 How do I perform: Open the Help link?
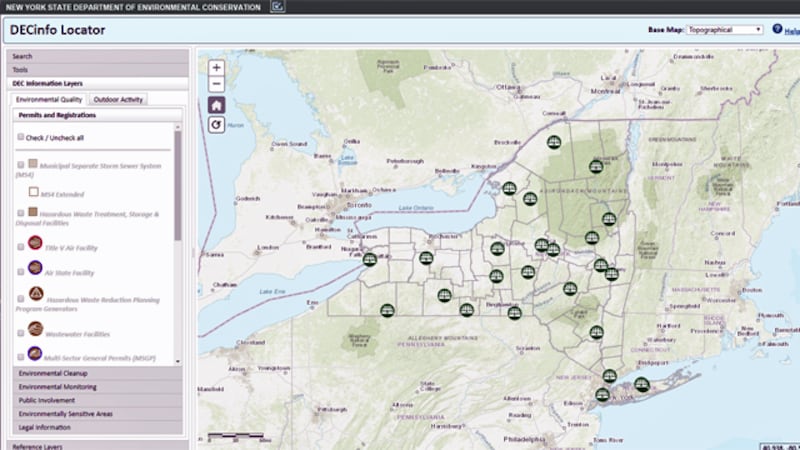click(x=792, y=31)
